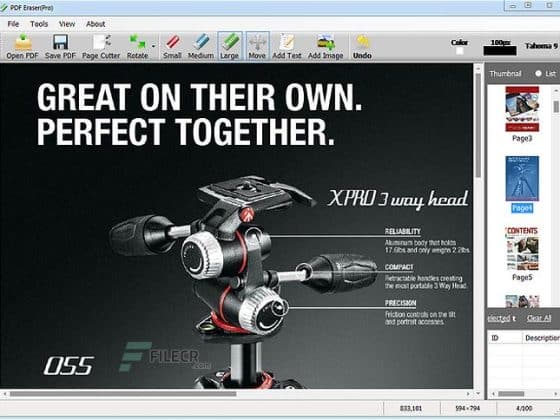Activate the Move tool

point(257,46)
